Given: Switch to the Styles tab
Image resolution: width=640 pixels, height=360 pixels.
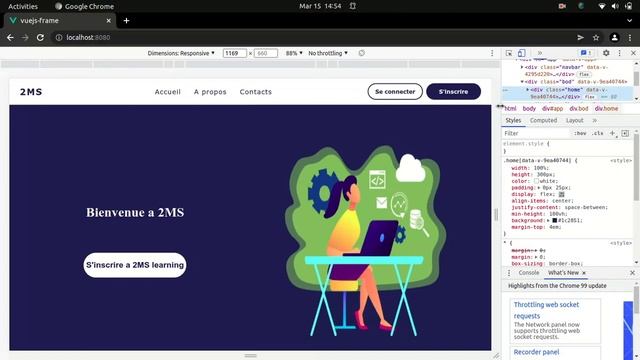Looking at the screenshot, I should [513, 120].
